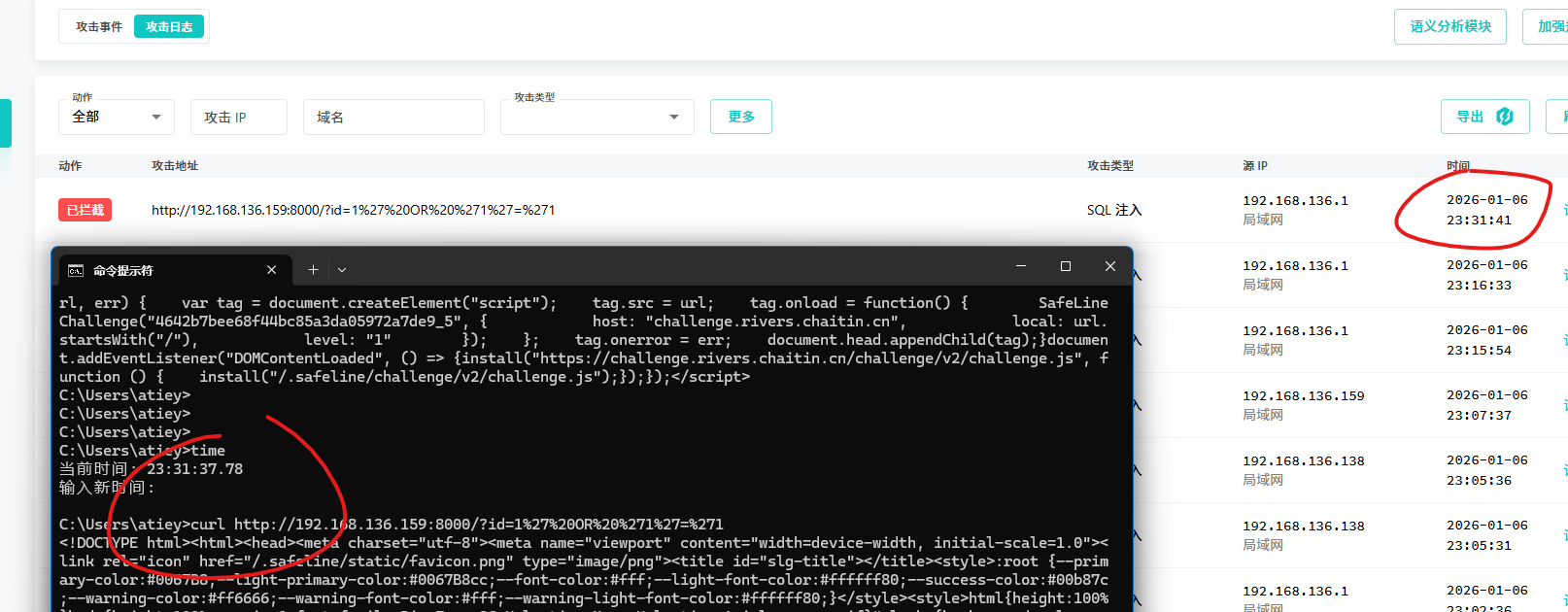Minimize the command prompt window
This screenshot has width=1568, height=612.
(1021, 266)
